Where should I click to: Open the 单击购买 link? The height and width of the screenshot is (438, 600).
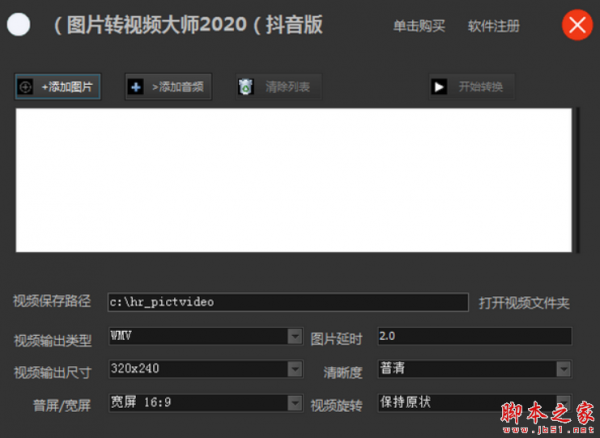[419, 26]
